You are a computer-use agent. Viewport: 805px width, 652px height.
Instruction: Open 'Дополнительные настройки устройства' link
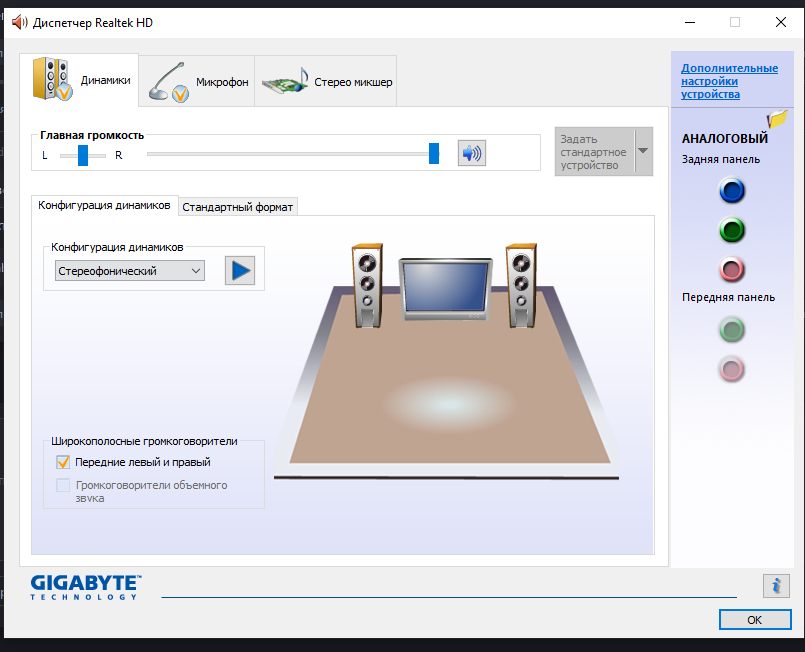[729, 81]
